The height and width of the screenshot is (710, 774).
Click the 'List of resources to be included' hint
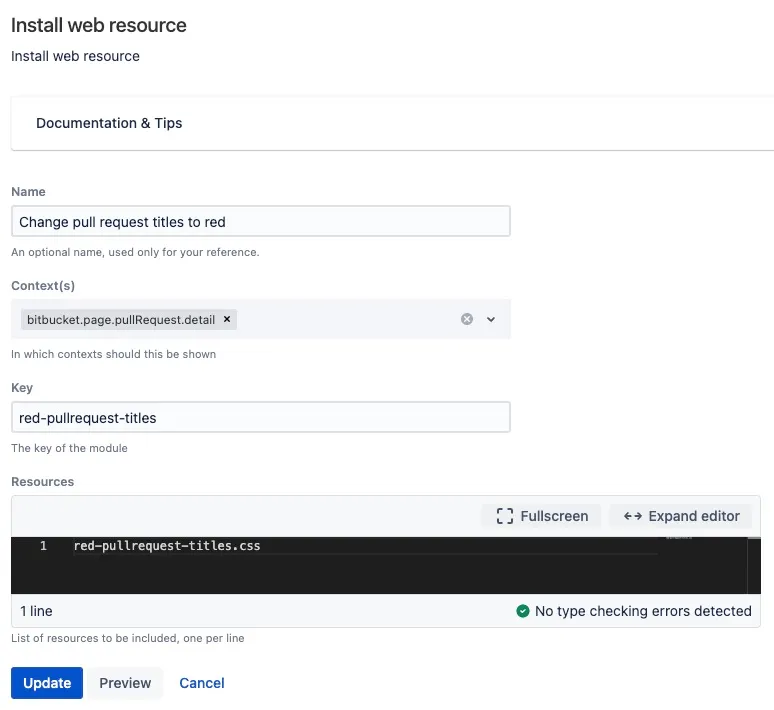click(x=127, y=638)
